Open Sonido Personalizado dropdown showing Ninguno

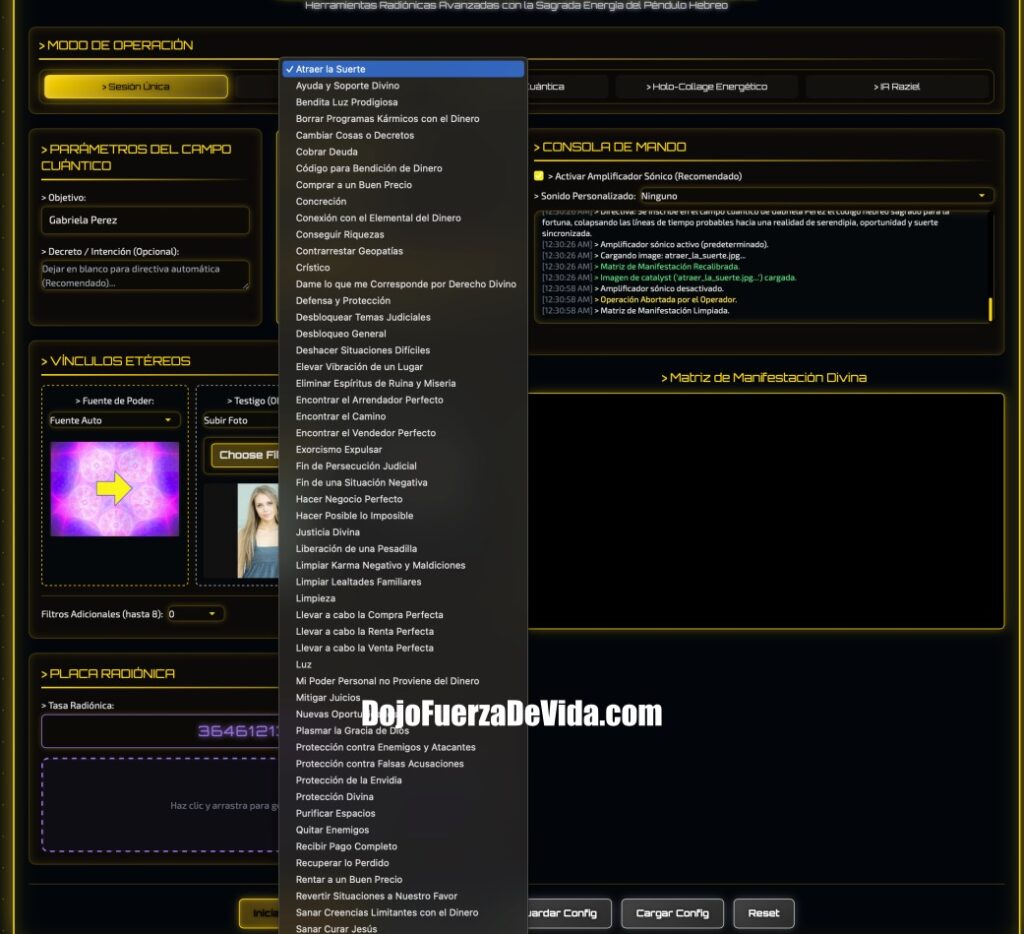tap(816, 196)
